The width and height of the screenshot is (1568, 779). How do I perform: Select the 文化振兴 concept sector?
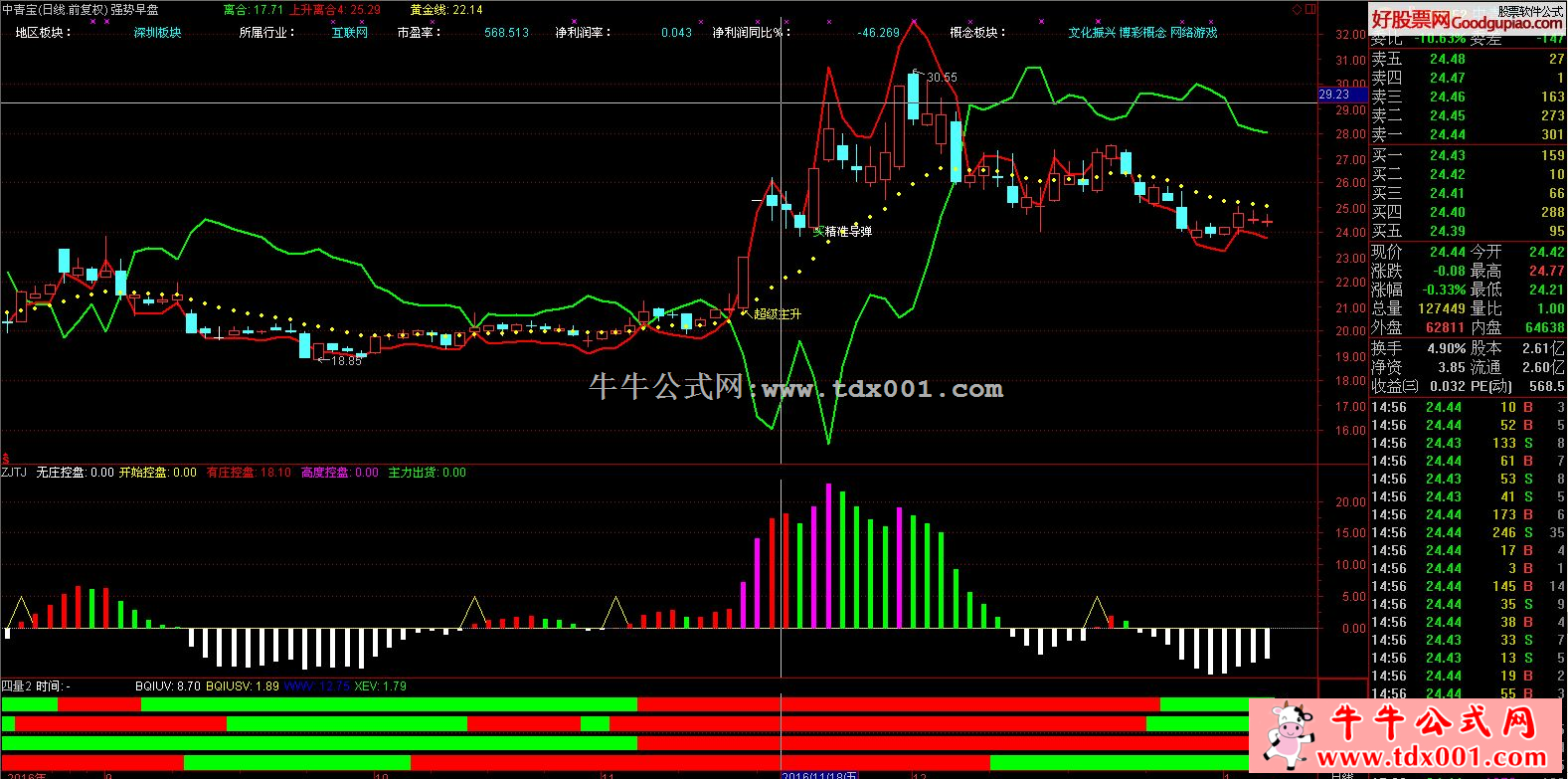tap(1092, 33)
